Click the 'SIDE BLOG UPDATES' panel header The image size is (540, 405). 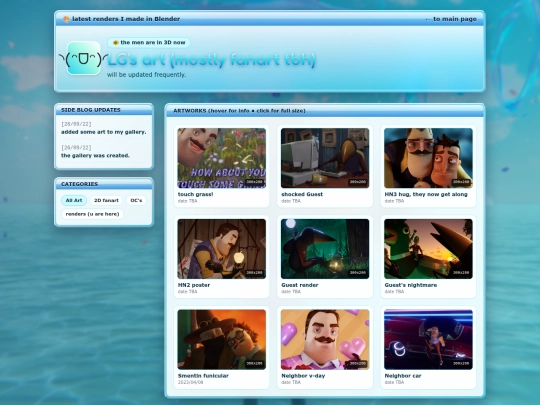(x=104, y=110)
